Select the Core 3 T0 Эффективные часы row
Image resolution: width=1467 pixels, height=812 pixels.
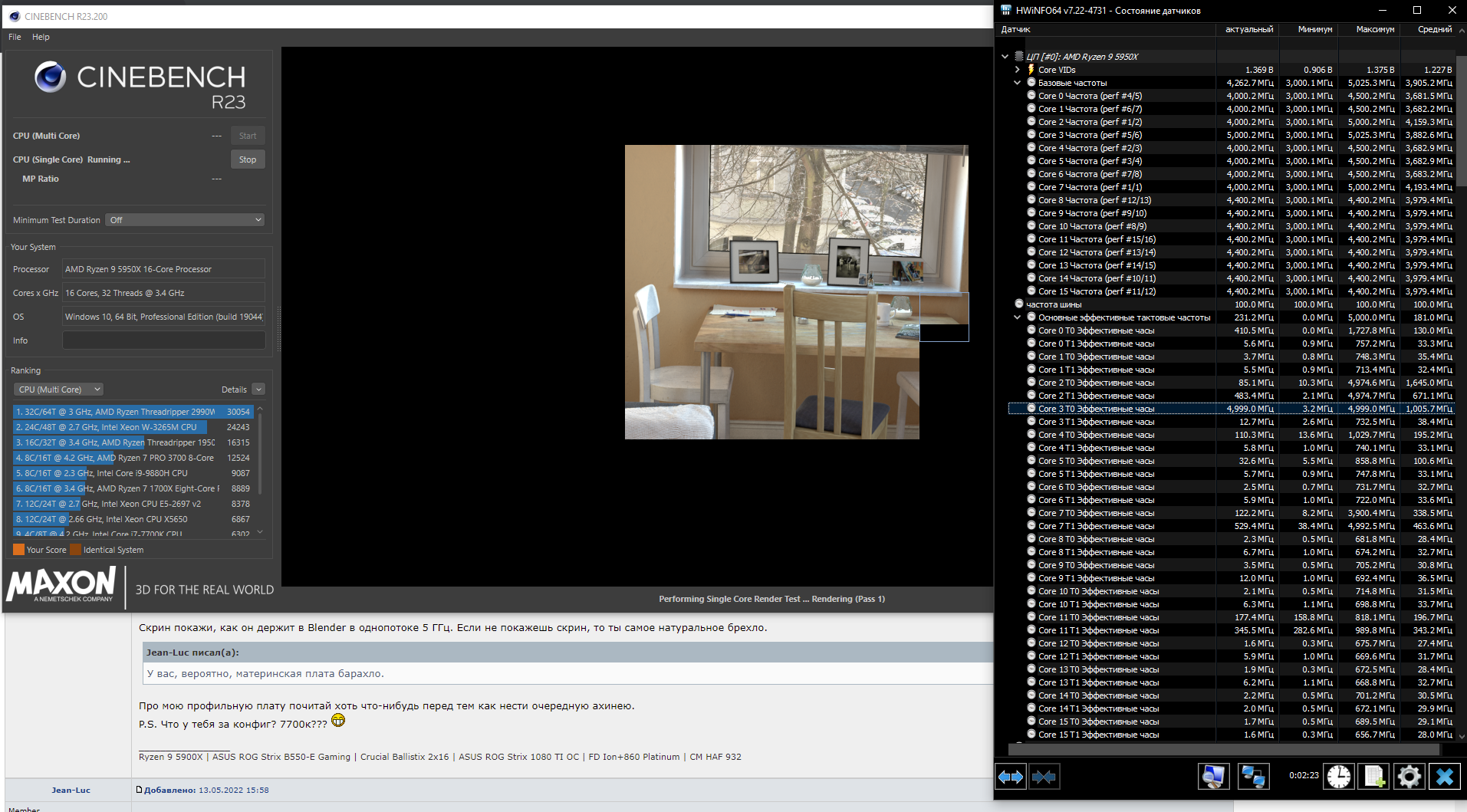pyautogui.click(x=1232, y=409)
